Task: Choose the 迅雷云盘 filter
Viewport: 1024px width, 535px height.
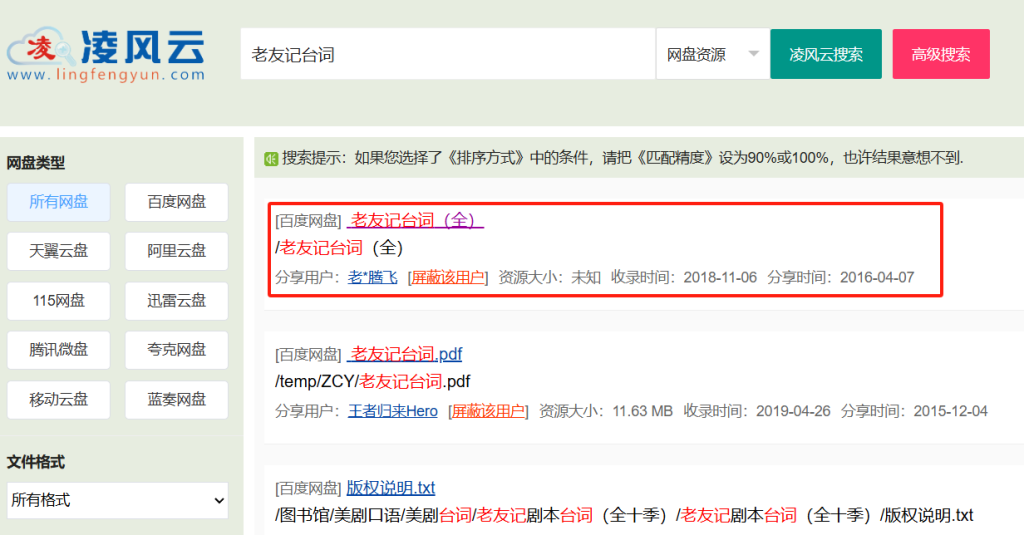Action: [176, 300]
